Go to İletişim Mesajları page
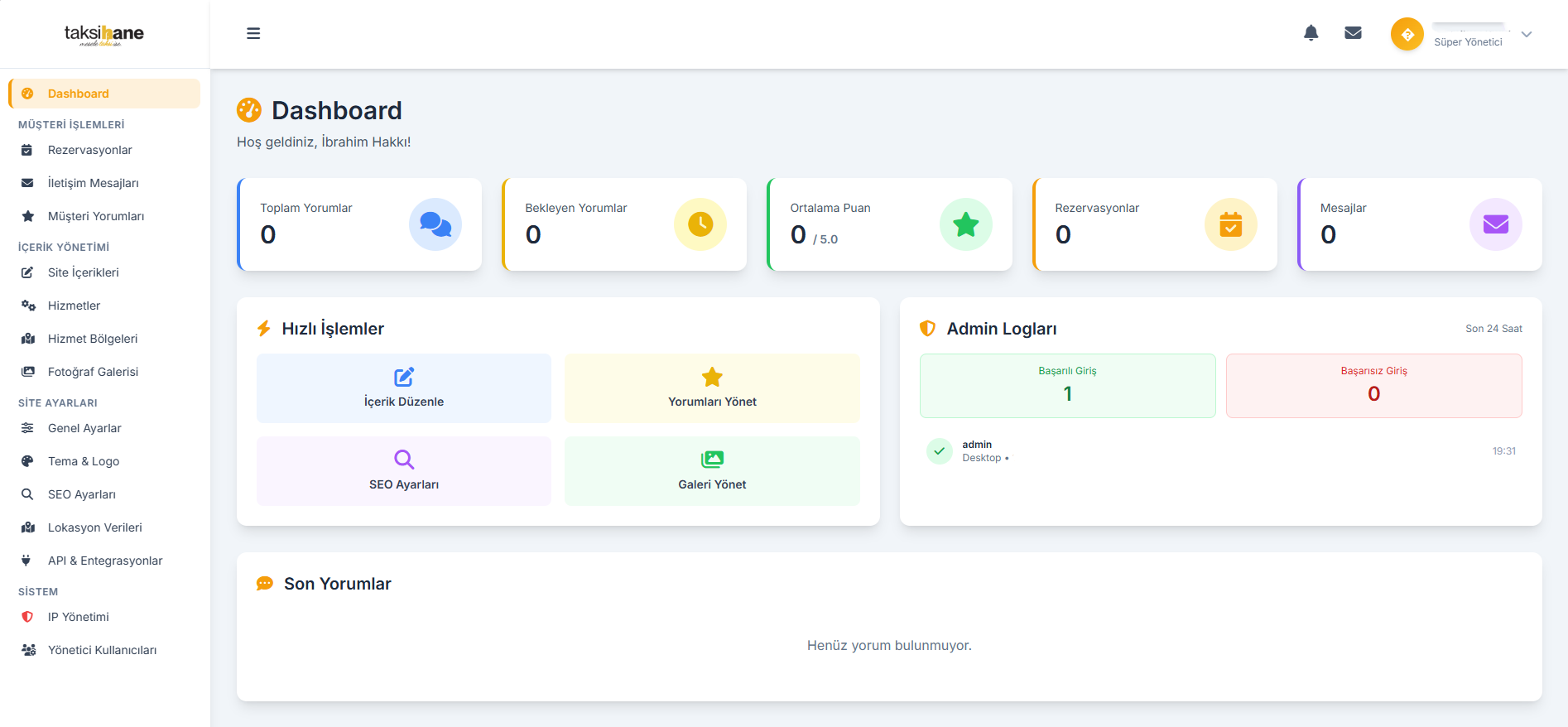The image size is (1568, 727). 93,183
